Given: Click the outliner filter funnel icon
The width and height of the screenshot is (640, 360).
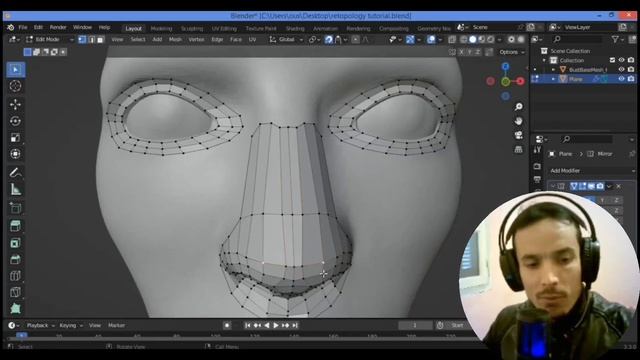Looking at the screenshot, I should click(x=615, y=39).
